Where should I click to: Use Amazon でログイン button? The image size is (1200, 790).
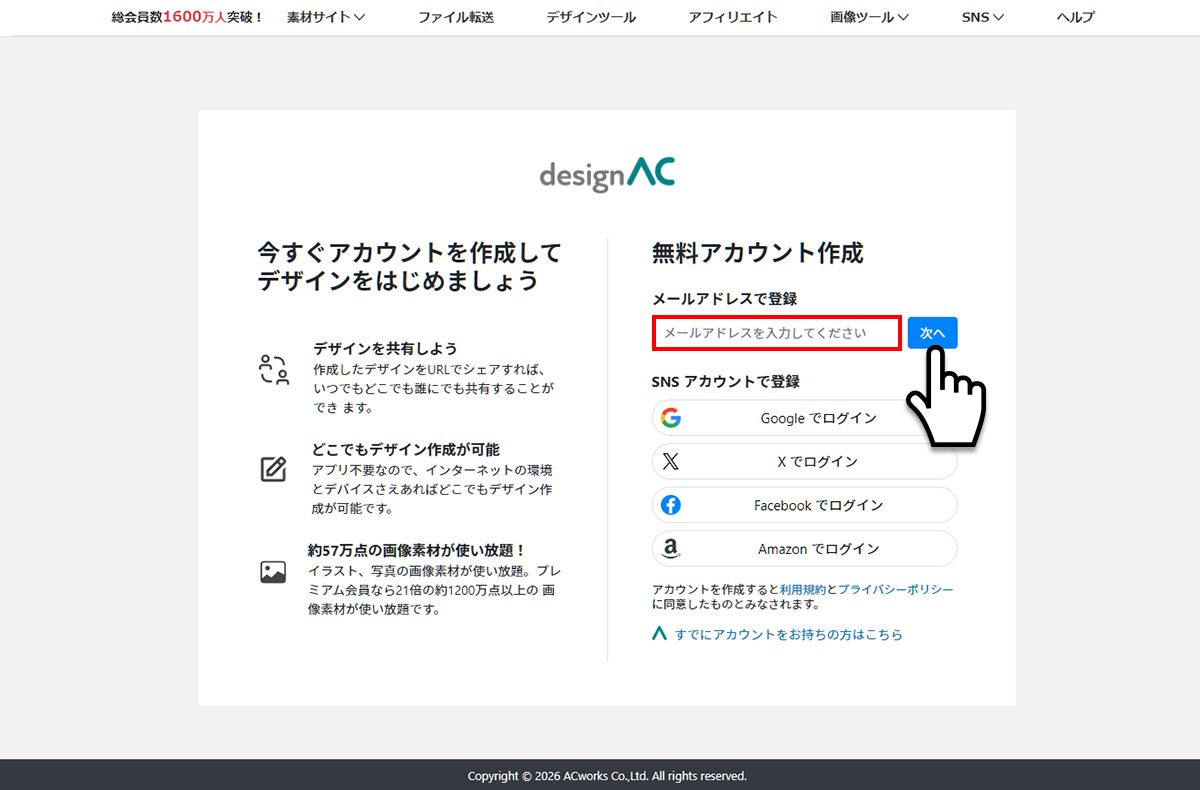coord(804,549)
